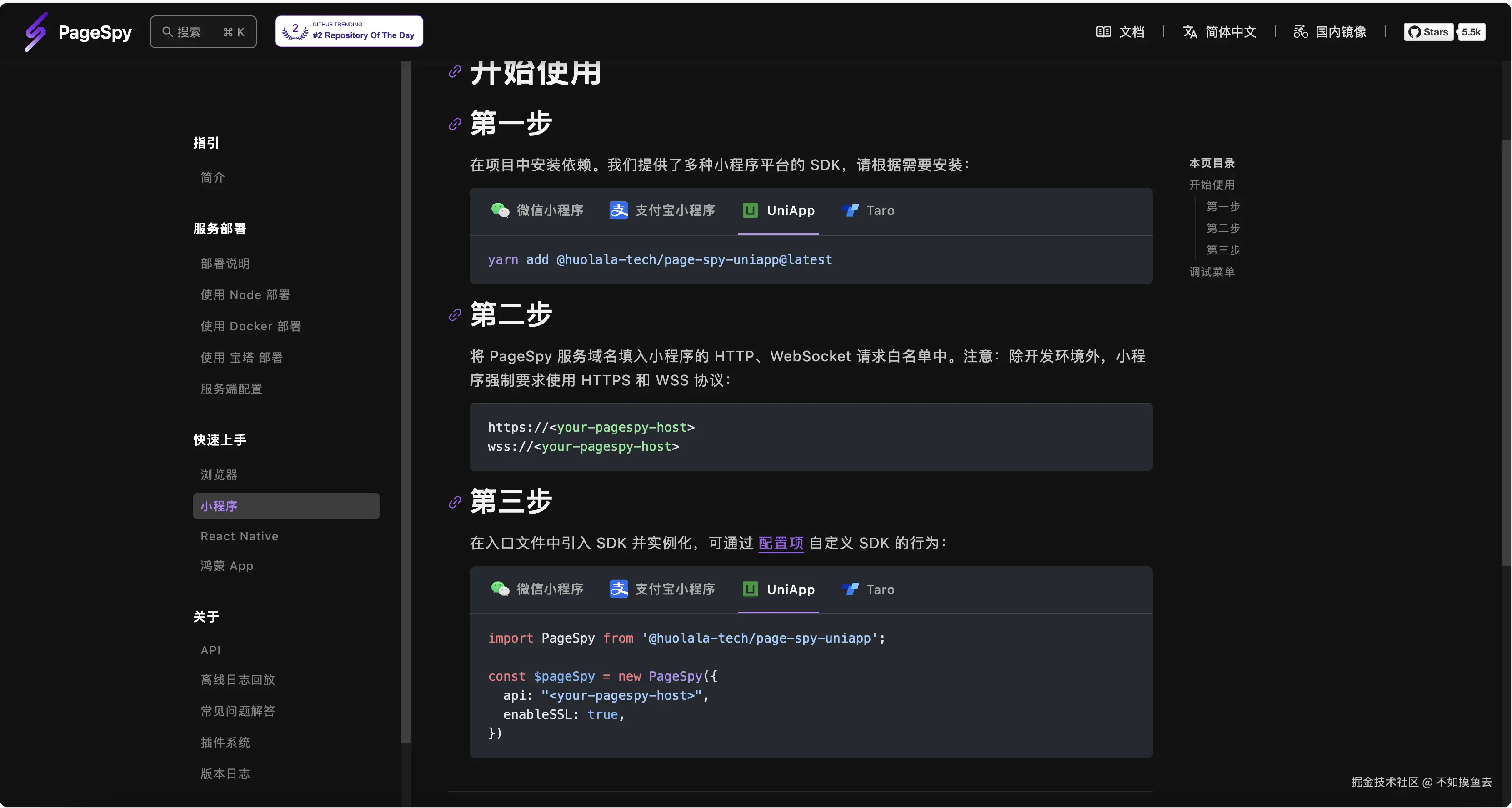Click the anchor link icon beside 第三步
This screenshot has height=808, width=1512.
pyautogui.click(x=455, y=502)
